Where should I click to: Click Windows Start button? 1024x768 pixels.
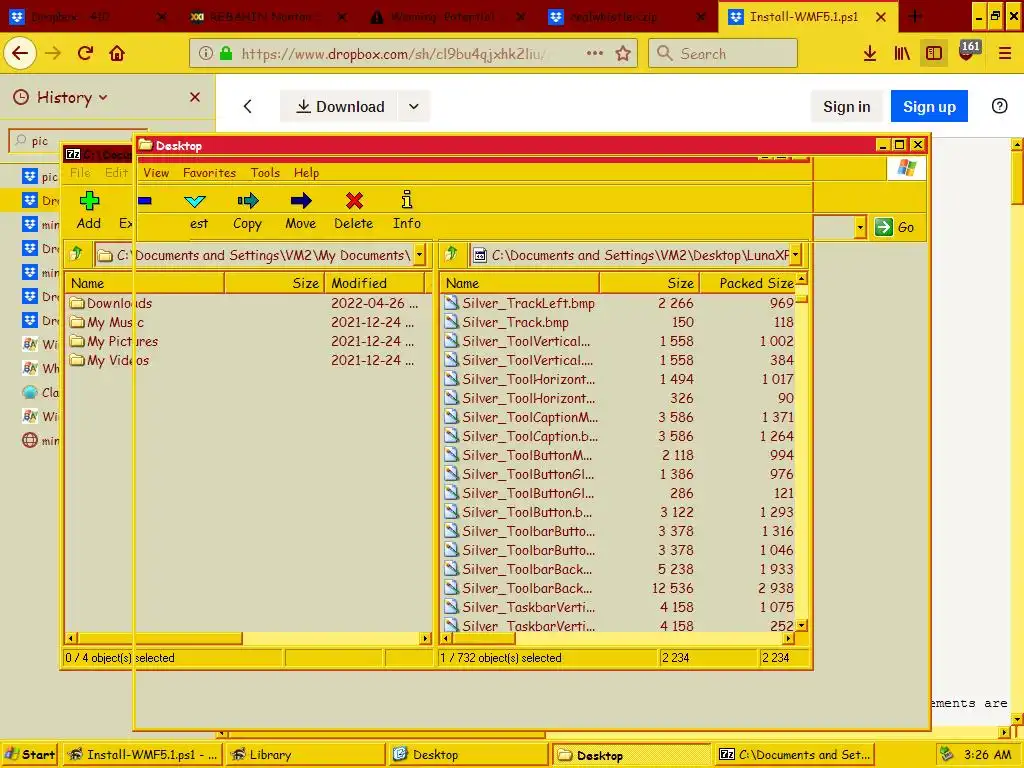click(30, 754)
